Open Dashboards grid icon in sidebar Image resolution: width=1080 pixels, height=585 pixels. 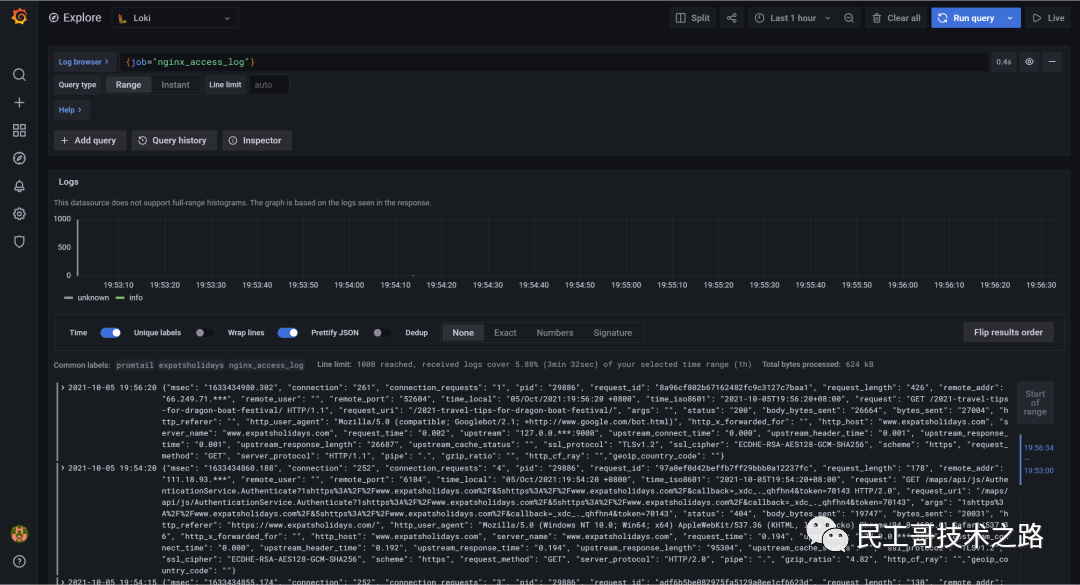tap(19, 130)
